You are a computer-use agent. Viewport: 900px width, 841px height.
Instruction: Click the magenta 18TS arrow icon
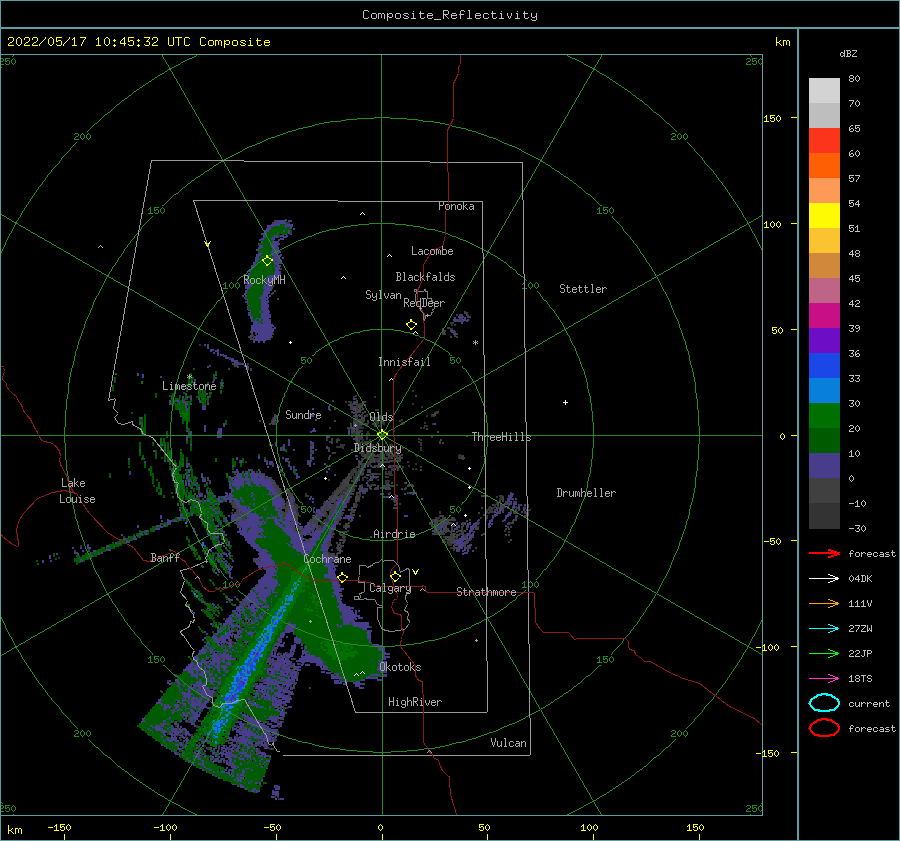[824, 679]
